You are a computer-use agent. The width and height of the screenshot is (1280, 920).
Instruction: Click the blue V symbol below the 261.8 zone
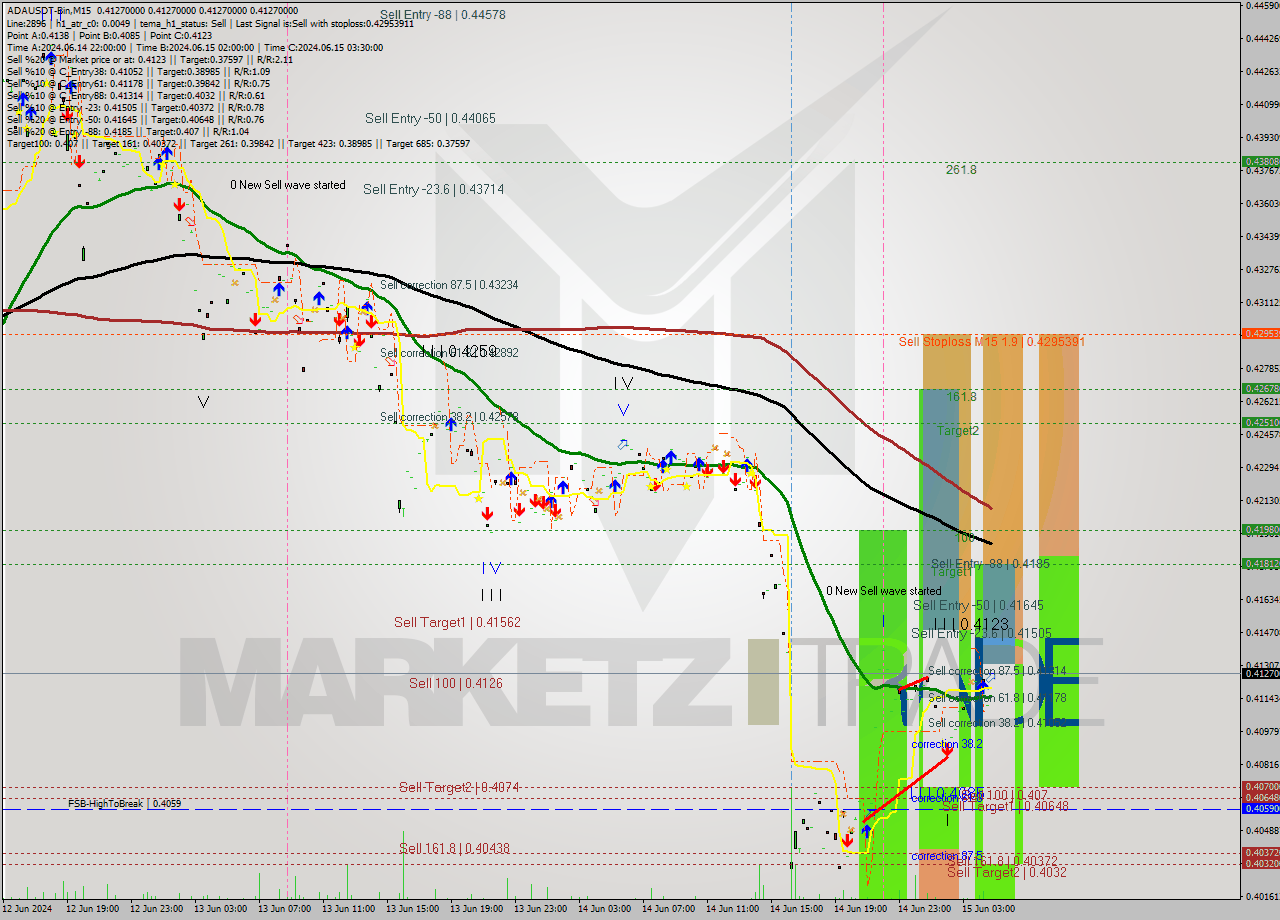pos(622,410)
